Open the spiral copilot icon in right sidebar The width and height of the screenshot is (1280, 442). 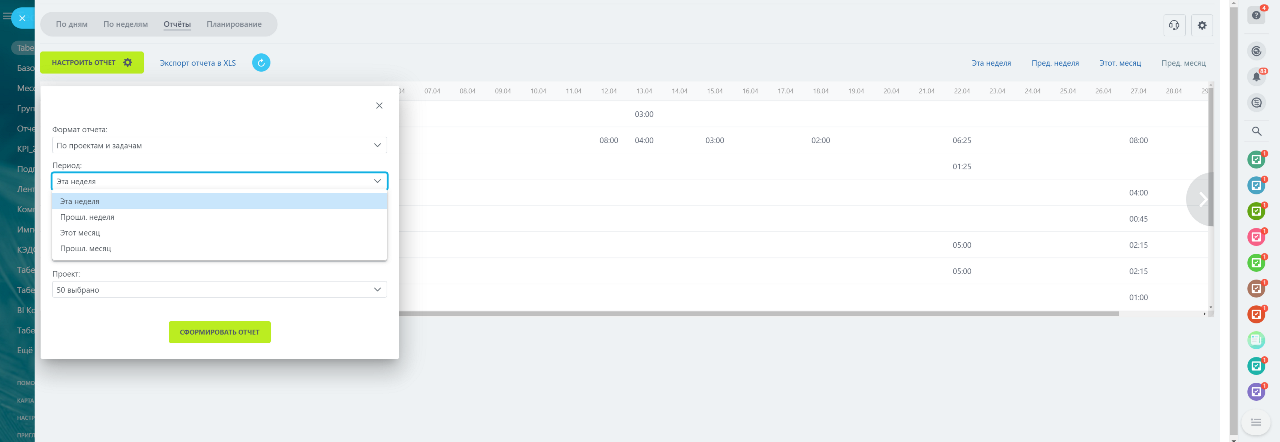[1257, 50]
